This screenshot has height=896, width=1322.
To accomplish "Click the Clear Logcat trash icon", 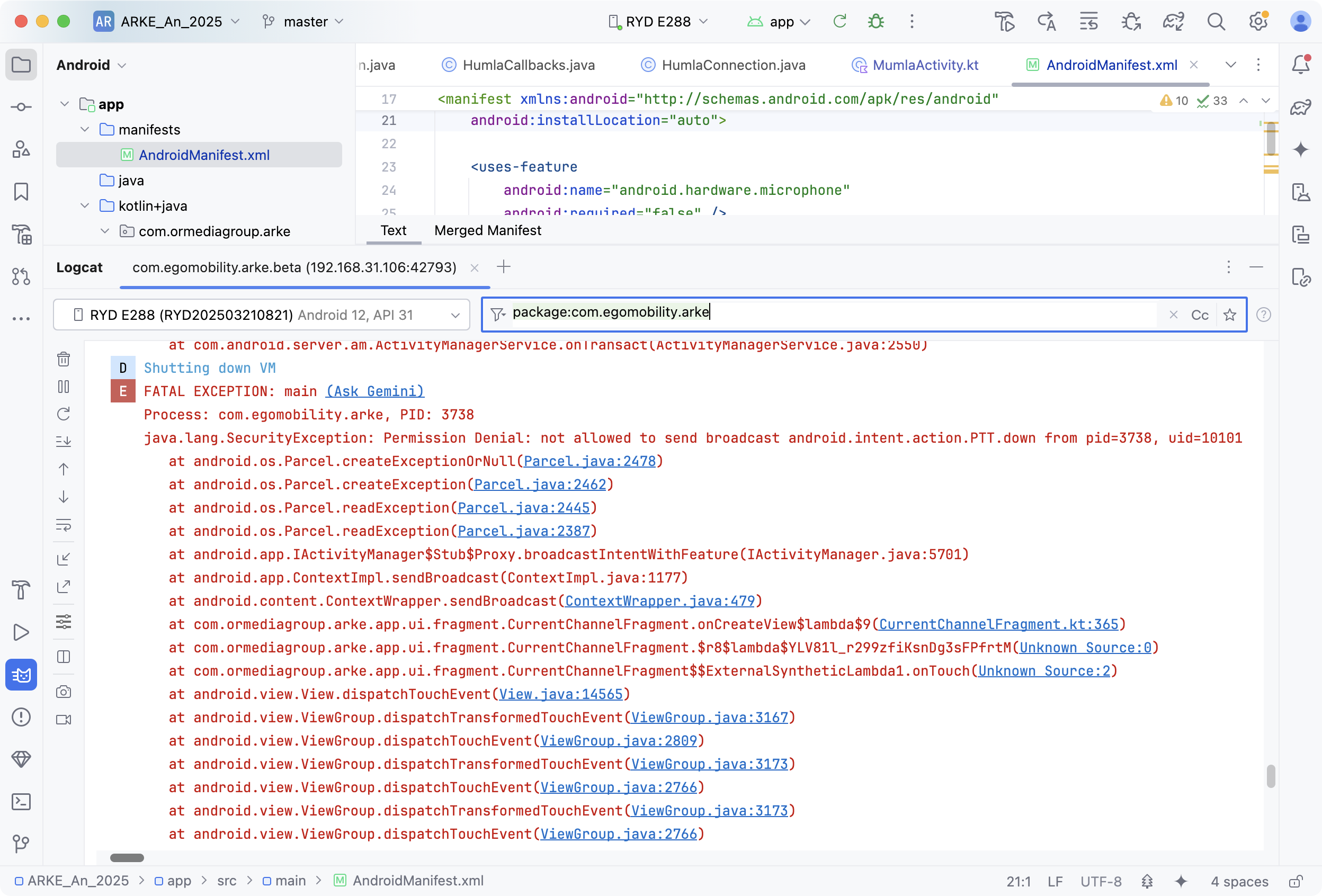I will pos(64,359).
